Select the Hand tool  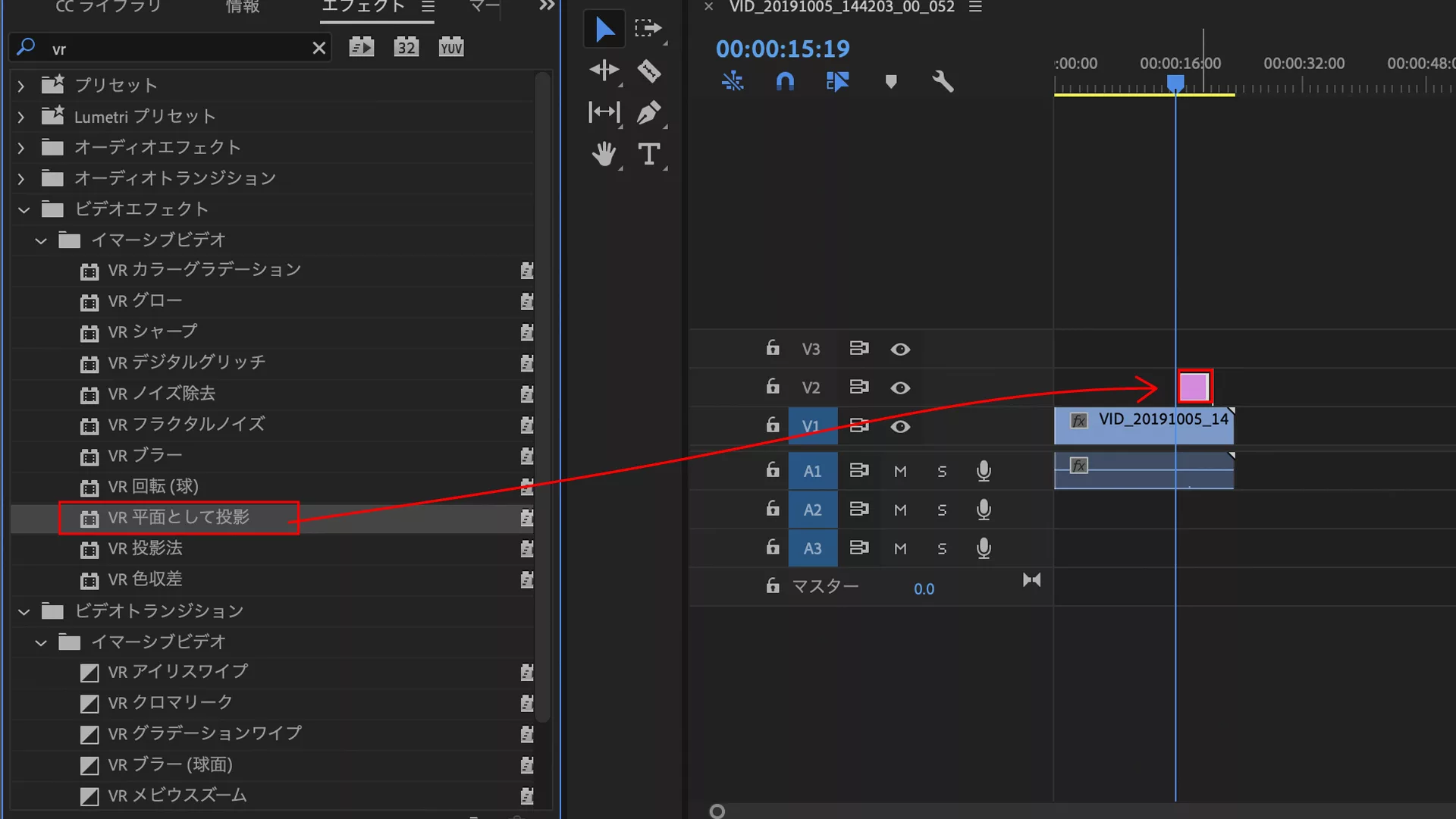pos(604,155)
